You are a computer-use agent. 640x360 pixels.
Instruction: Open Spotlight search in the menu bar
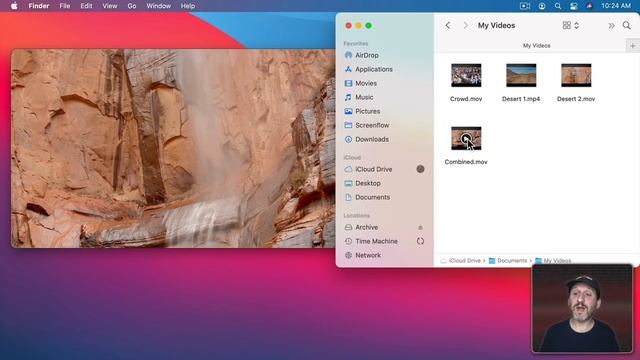click(558, 6)
